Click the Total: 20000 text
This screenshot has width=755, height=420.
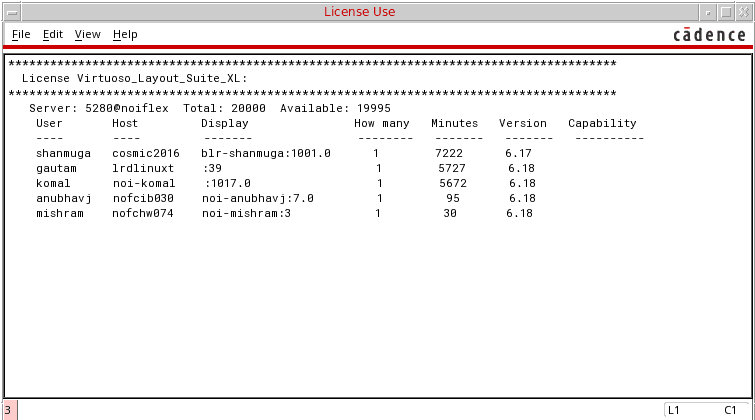[224, 108]
